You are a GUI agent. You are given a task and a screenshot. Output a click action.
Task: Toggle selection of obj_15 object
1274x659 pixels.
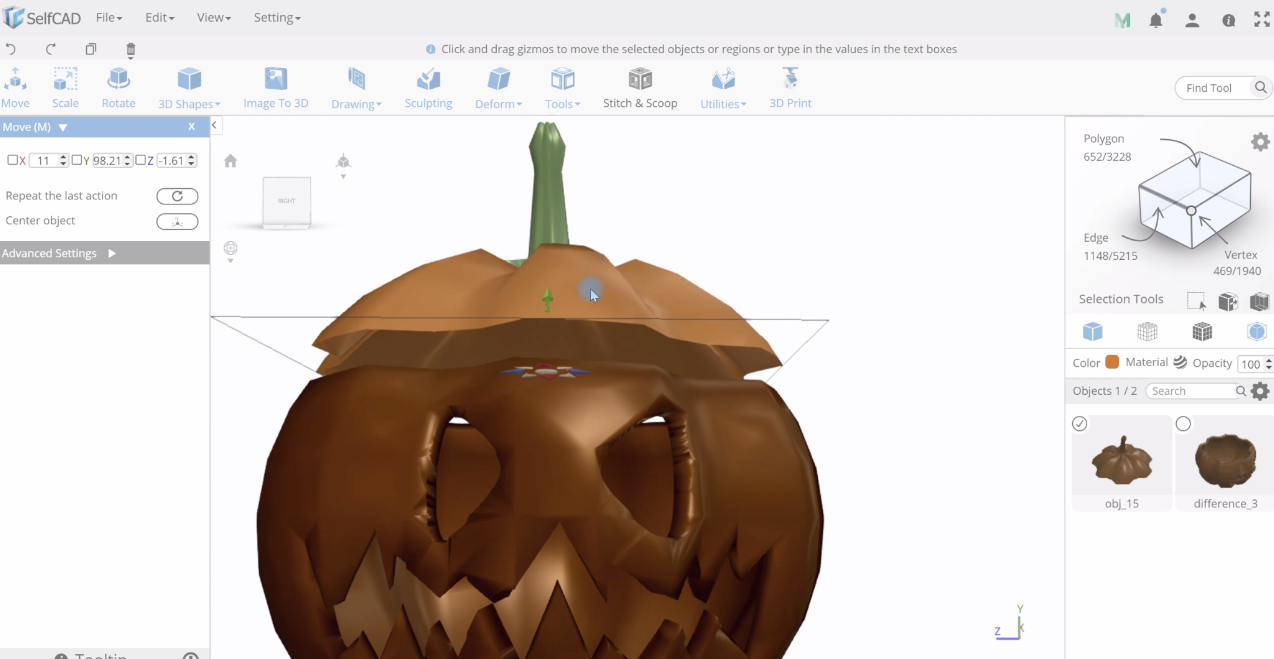[x=1080, y=424]
